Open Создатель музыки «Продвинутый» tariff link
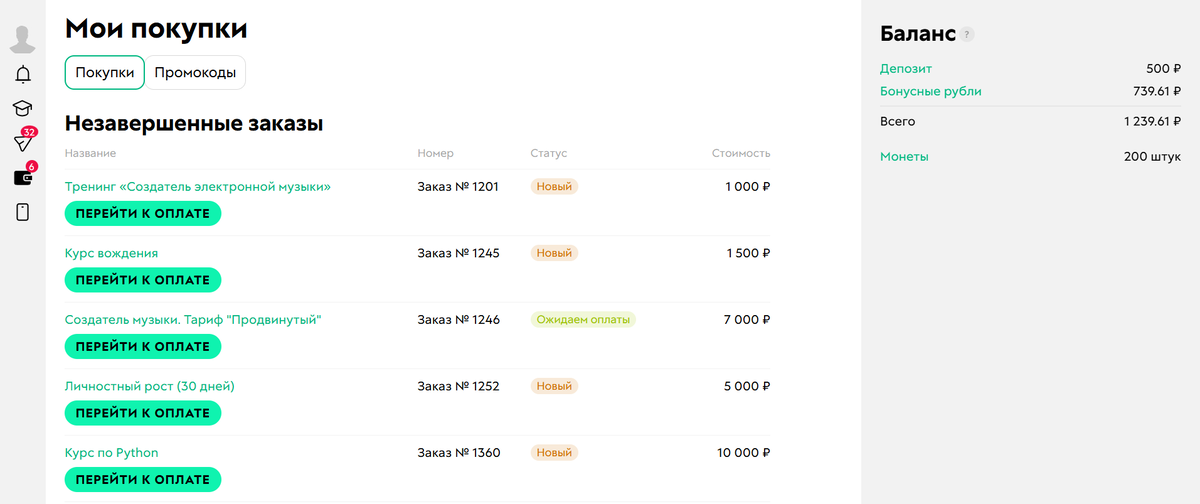Image resolution: width=1200 pixels, height=504 pixels. coord(193,320)
